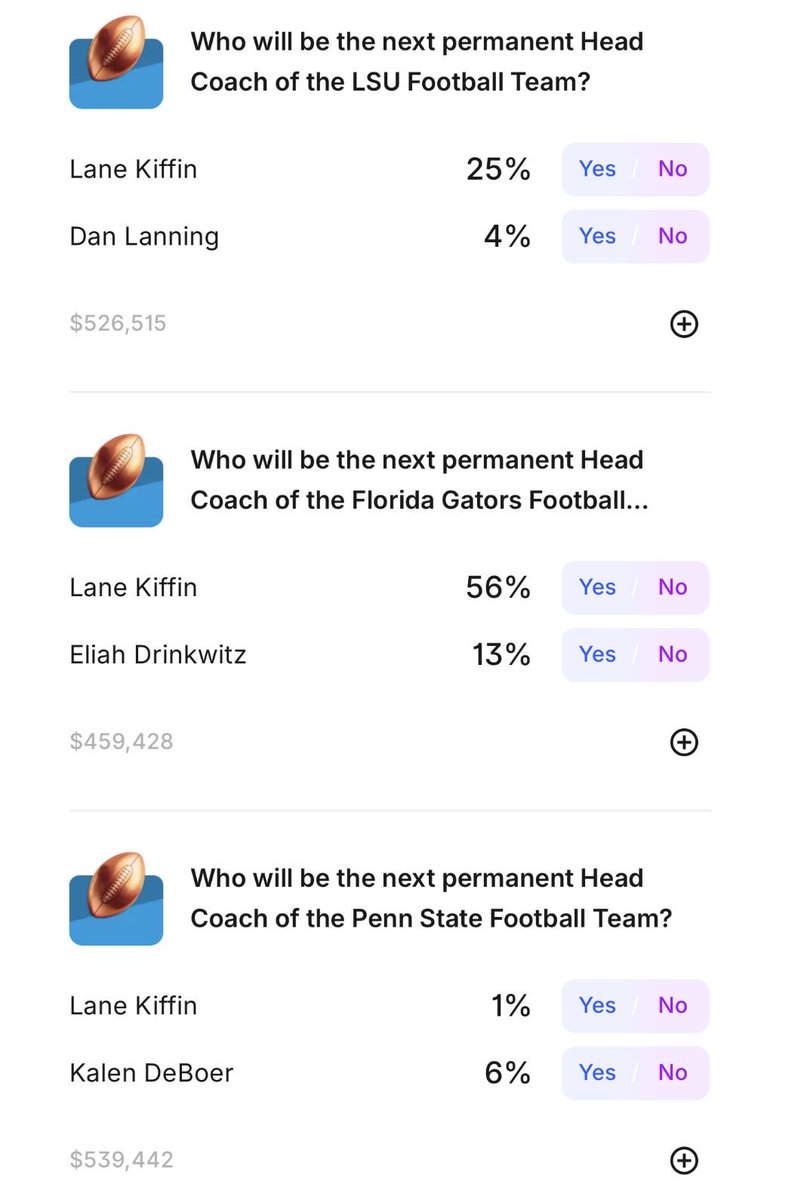Click the Kalen DeBoer outcome row name
Screen dimensions: 804x1200
click(x=151, y=1073)
